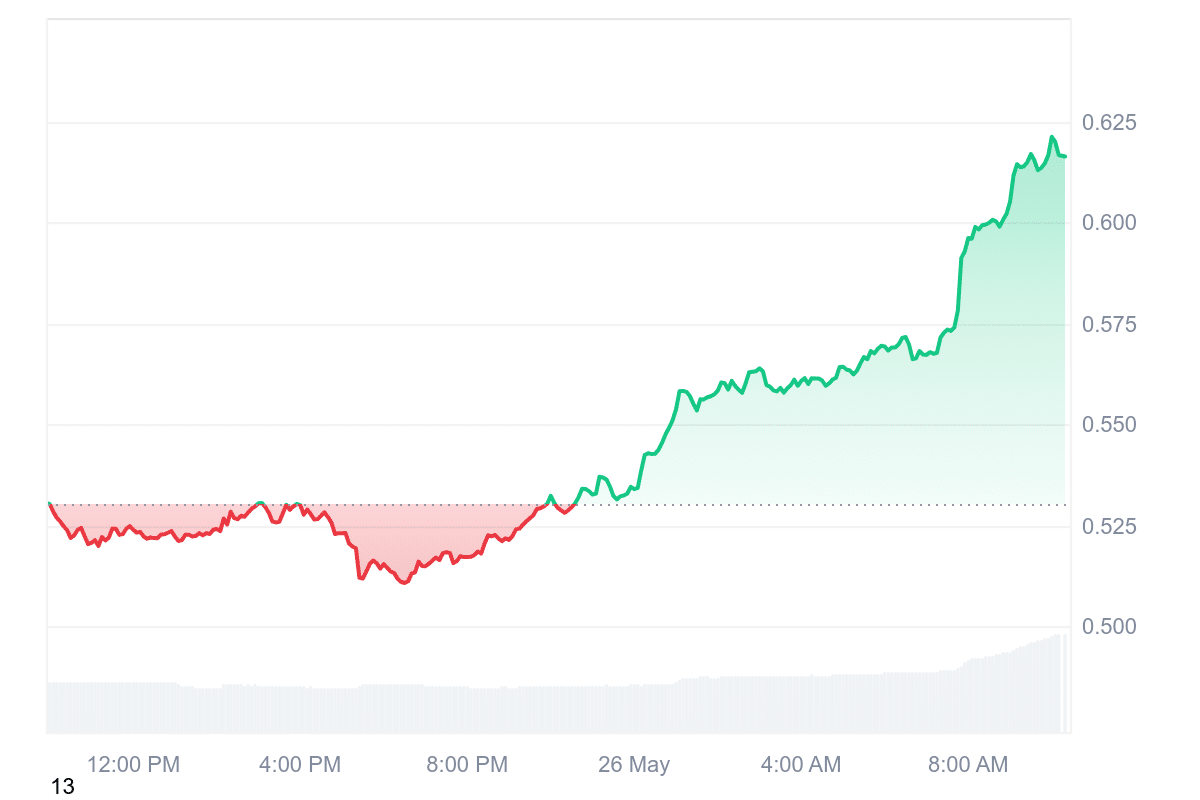The height and width of the screenshot is (800, 1200).
Task: Select the 8:00 PM time axis label
Action: point(467,765)
